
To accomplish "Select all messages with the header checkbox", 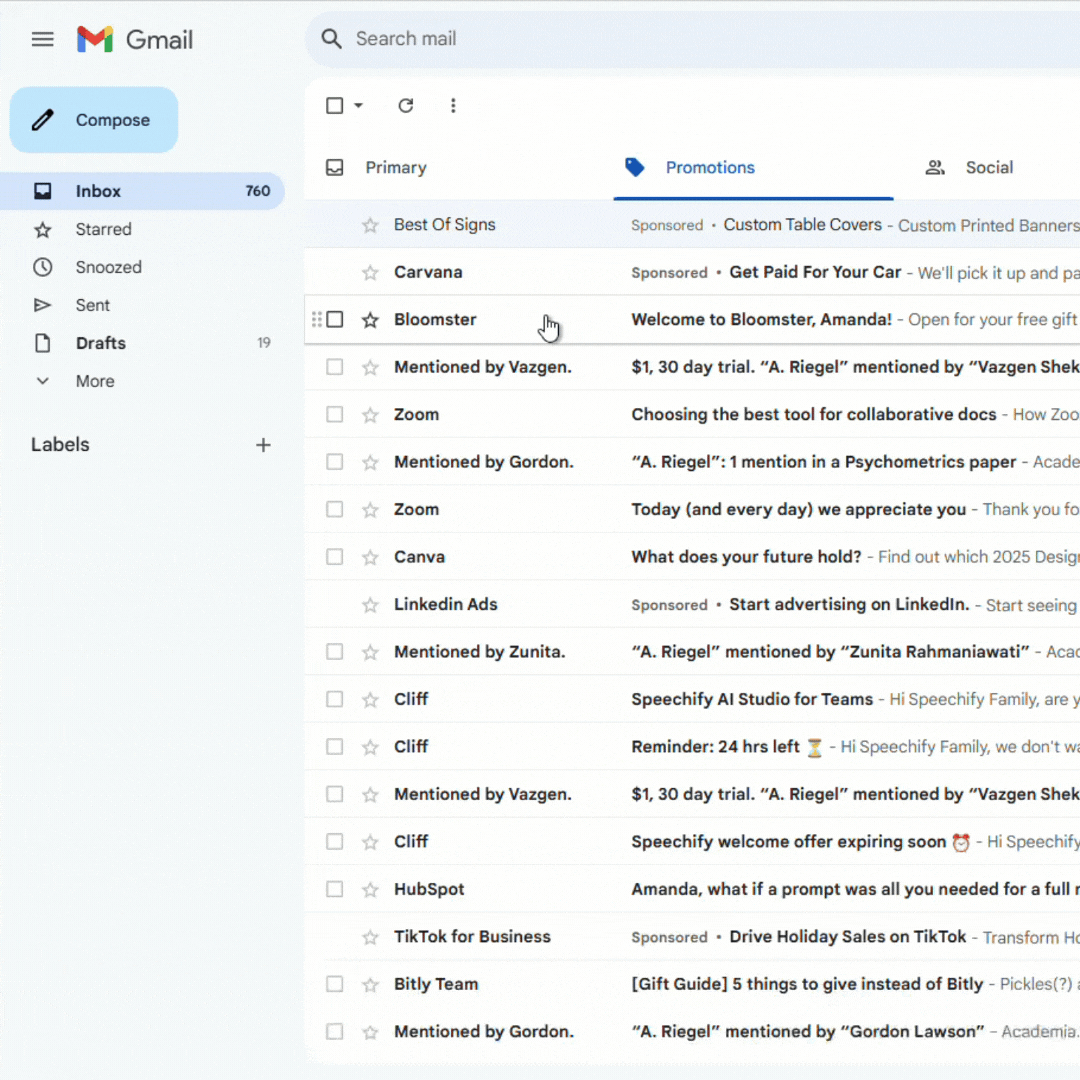I will point(334,105).
